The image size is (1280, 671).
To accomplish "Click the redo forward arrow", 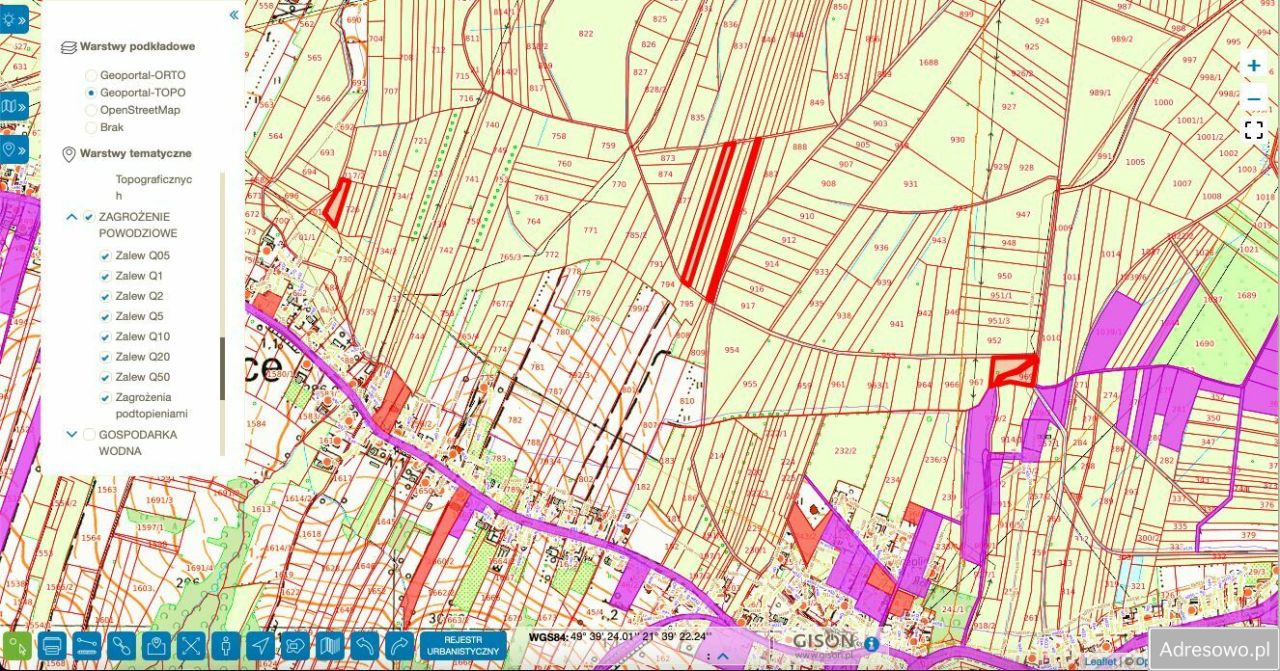I will click(399, 647).
